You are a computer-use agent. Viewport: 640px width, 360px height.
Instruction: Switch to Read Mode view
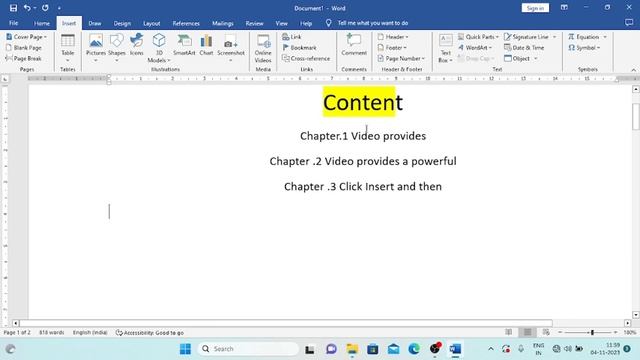pos(509,332)
